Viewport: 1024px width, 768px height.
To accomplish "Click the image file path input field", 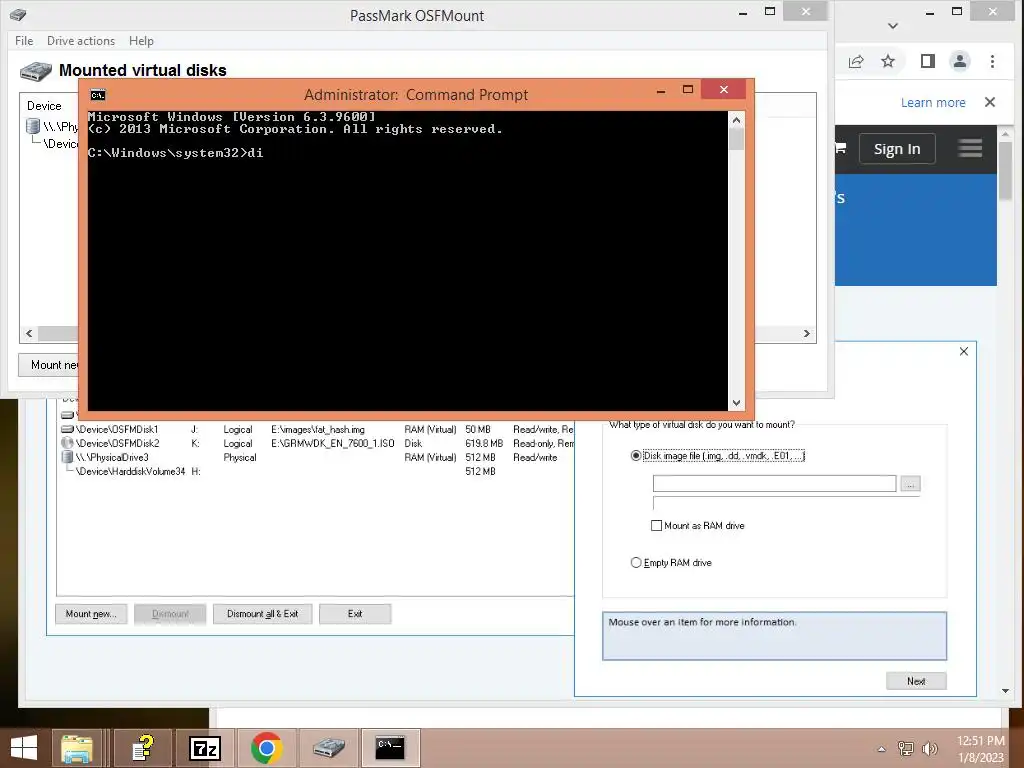I will (x=774, y=483).
